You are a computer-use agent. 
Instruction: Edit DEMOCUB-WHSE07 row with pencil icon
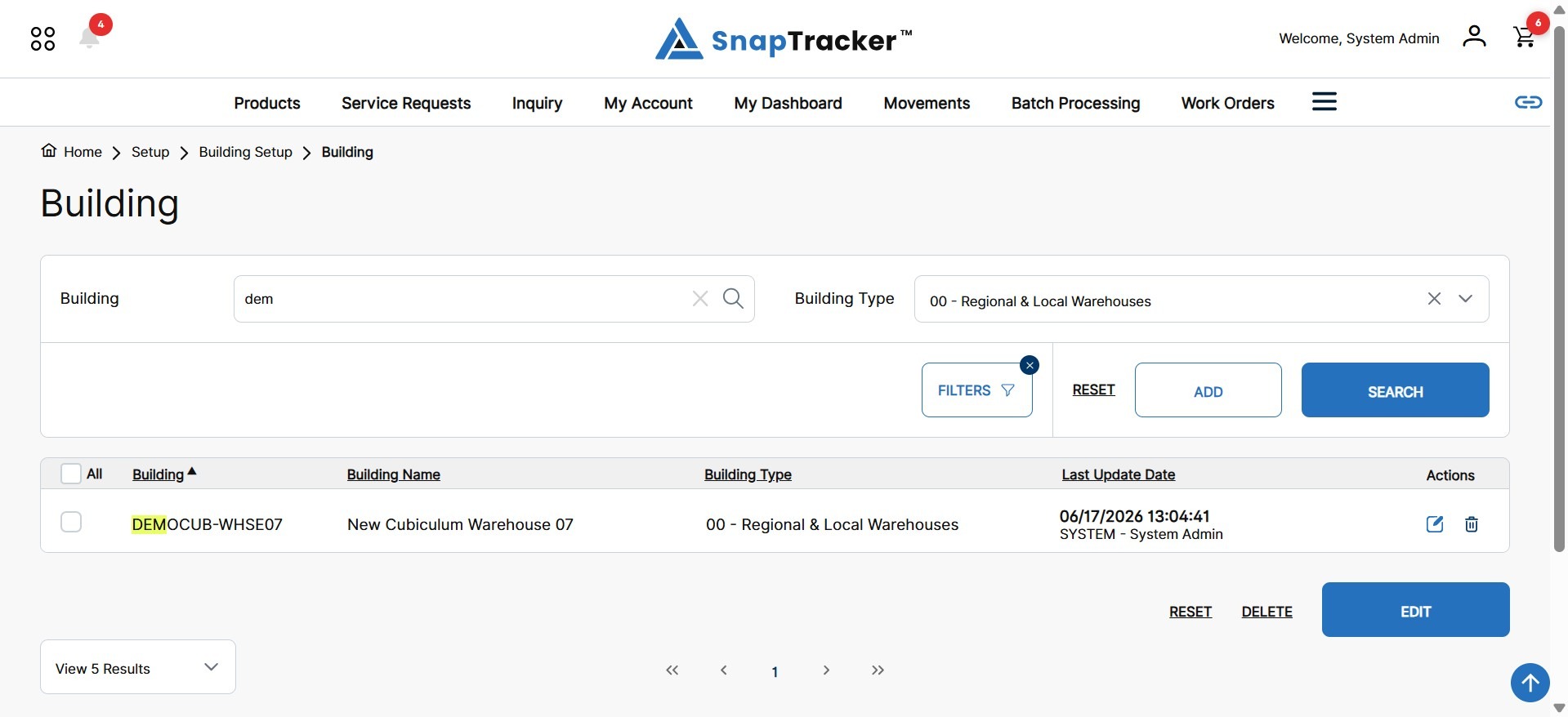(x=1435, y=524)
